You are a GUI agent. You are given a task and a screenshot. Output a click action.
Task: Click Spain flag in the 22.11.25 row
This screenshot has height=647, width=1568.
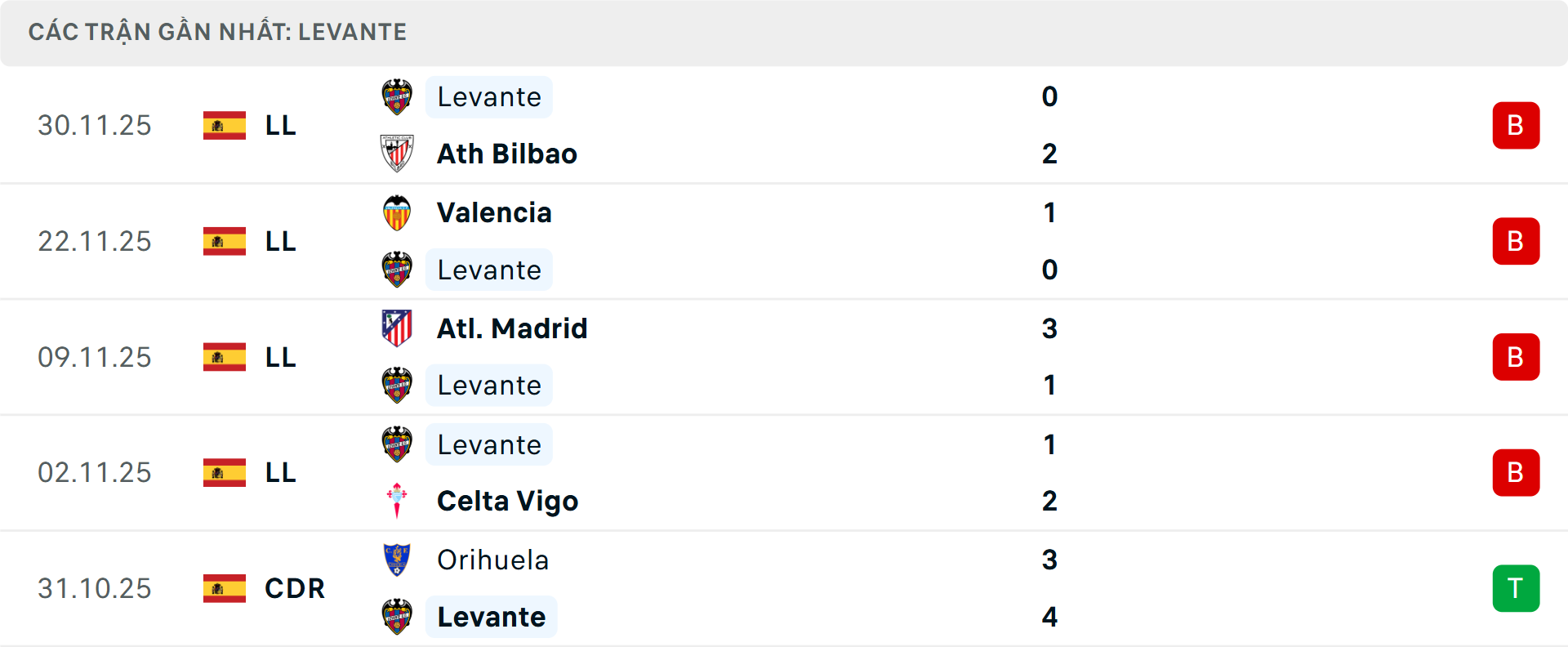(x=225, y=241)
